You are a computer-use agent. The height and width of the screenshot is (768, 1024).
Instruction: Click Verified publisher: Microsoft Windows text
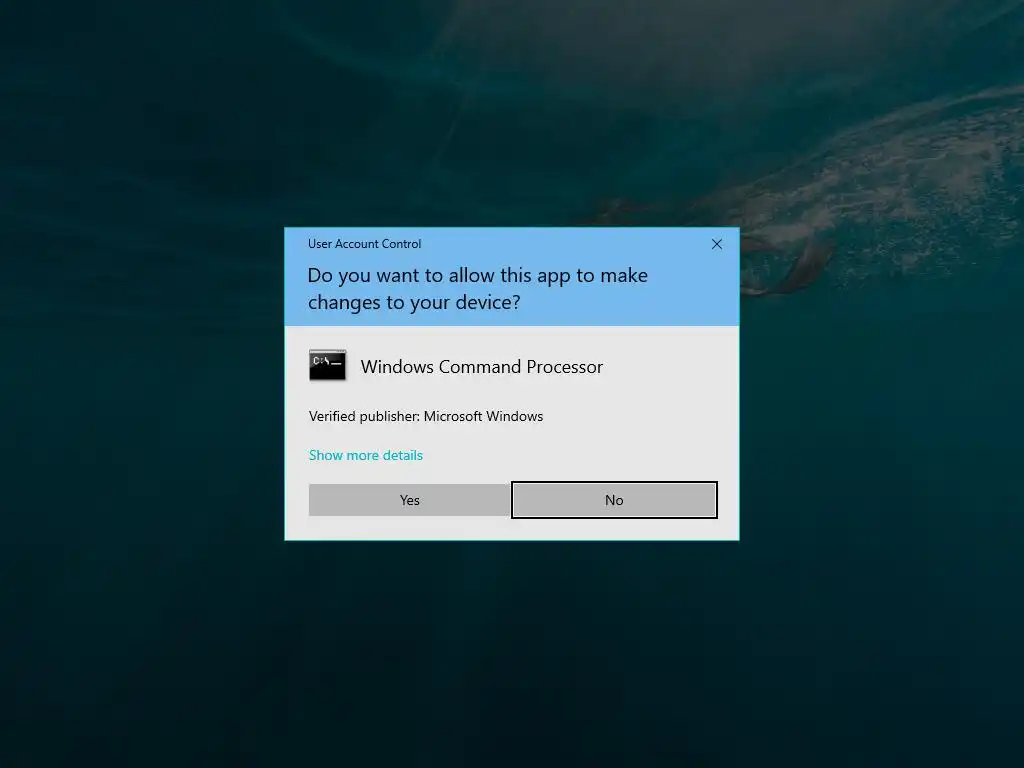coord(426,416)
